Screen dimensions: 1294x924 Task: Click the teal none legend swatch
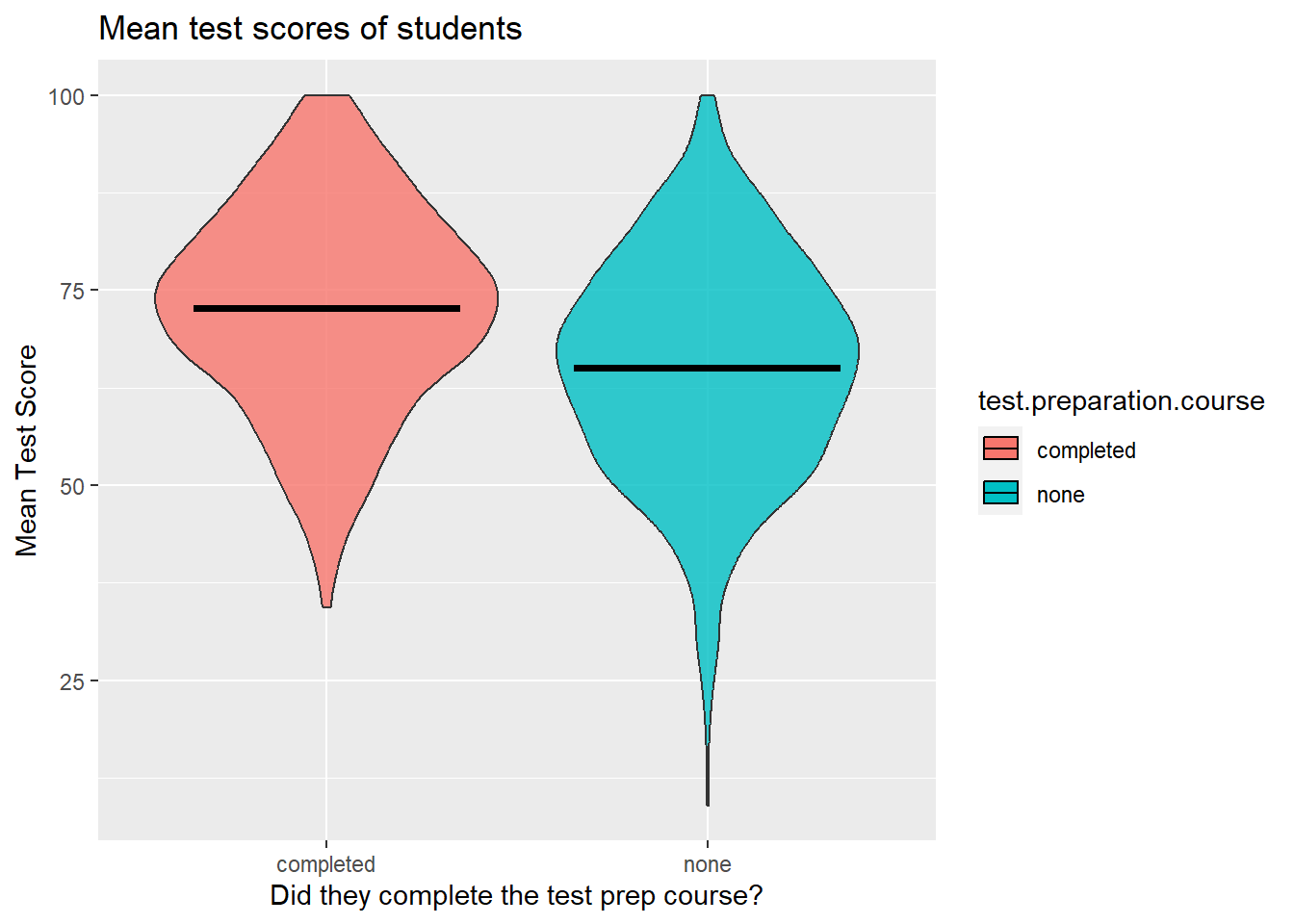1000,493
